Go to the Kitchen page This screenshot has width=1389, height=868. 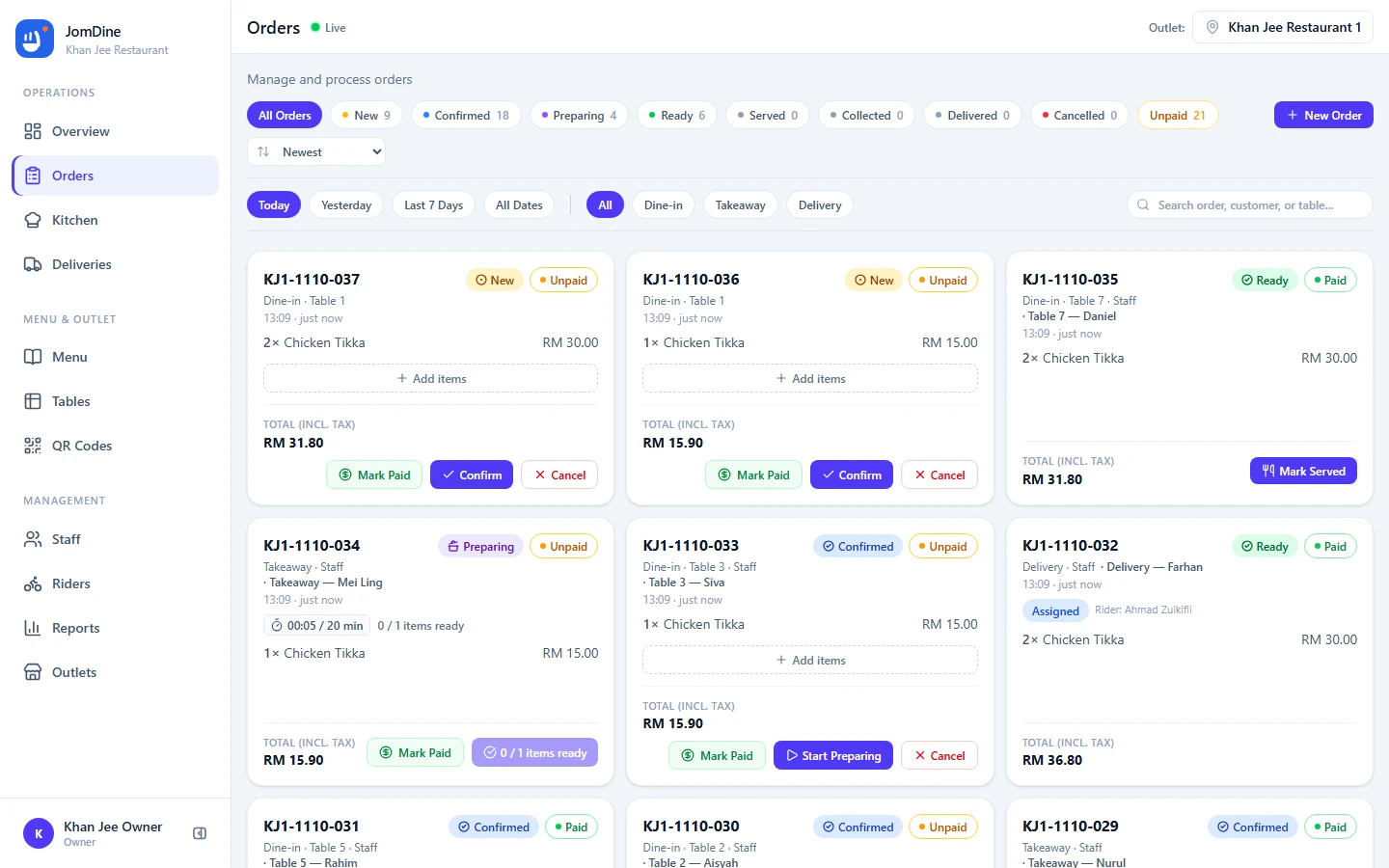pos(116,220)
